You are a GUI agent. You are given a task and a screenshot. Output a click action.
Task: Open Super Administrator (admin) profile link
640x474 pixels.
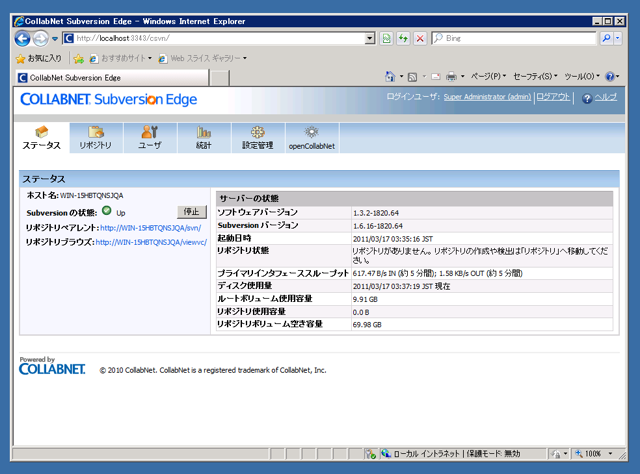coord(487,97)
